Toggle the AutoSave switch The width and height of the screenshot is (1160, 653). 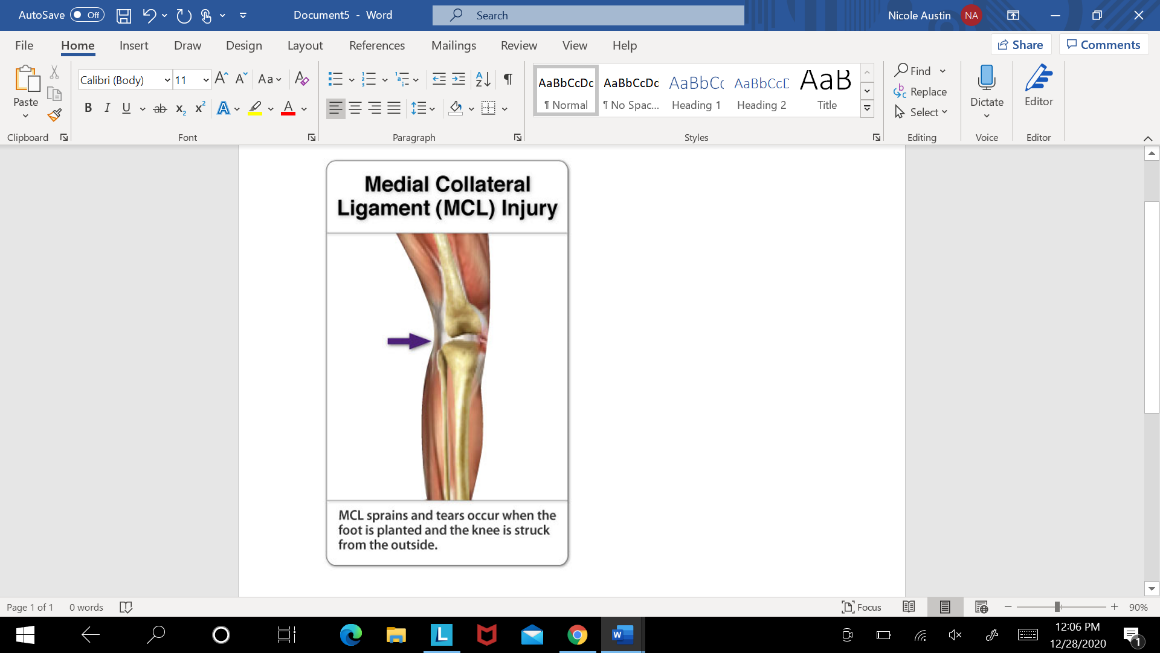click(x=87, y=15)
